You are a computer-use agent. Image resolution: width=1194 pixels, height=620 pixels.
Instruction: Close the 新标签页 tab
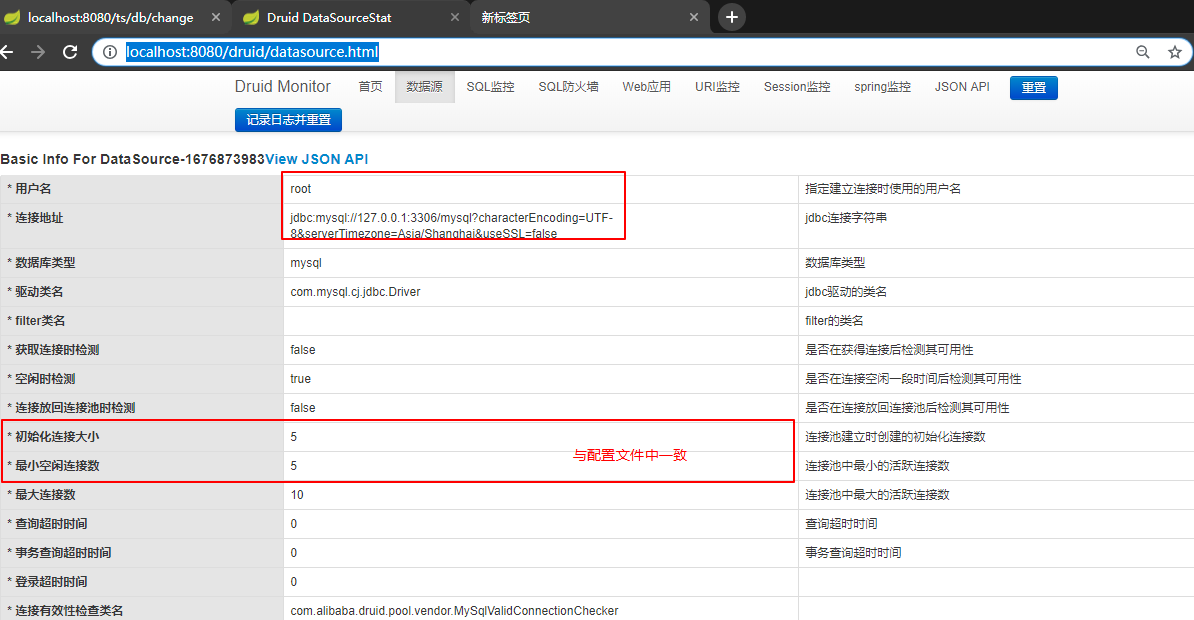693,17
